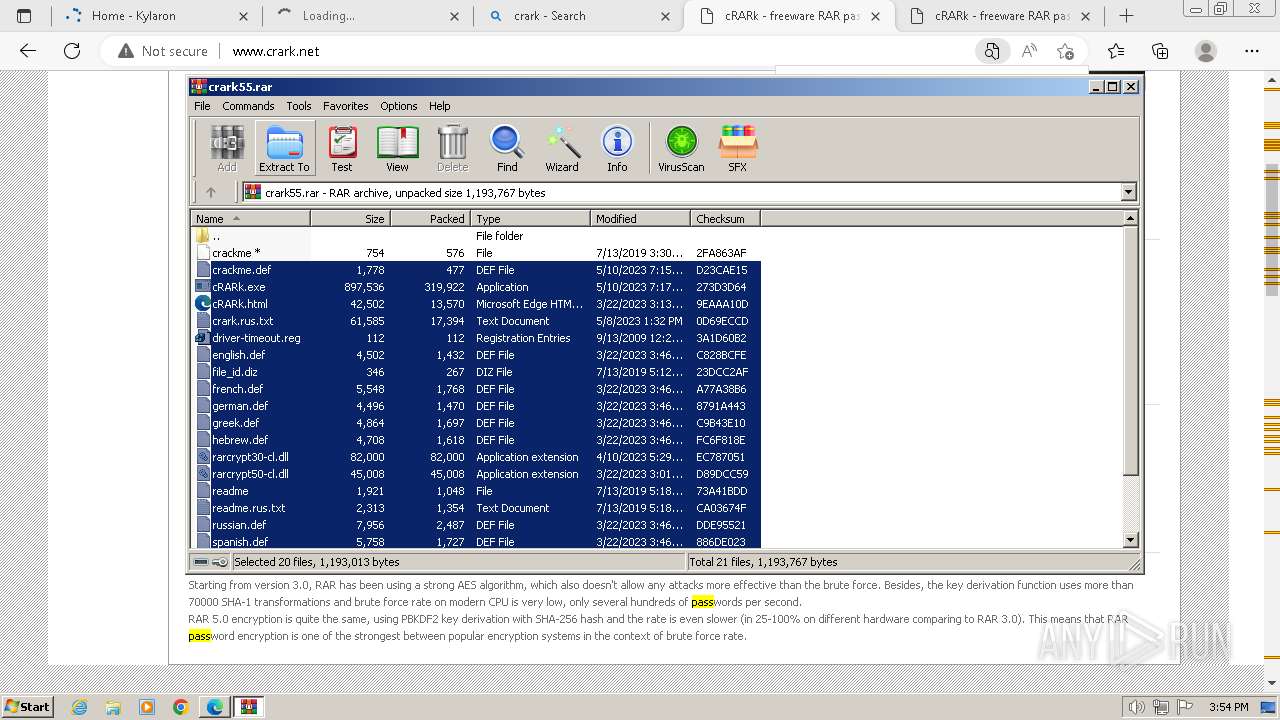Image resolution: width=1280 pixels, height=720 pixels.
Task: Sort files by Name column
Action: click(x=250, y=218)
